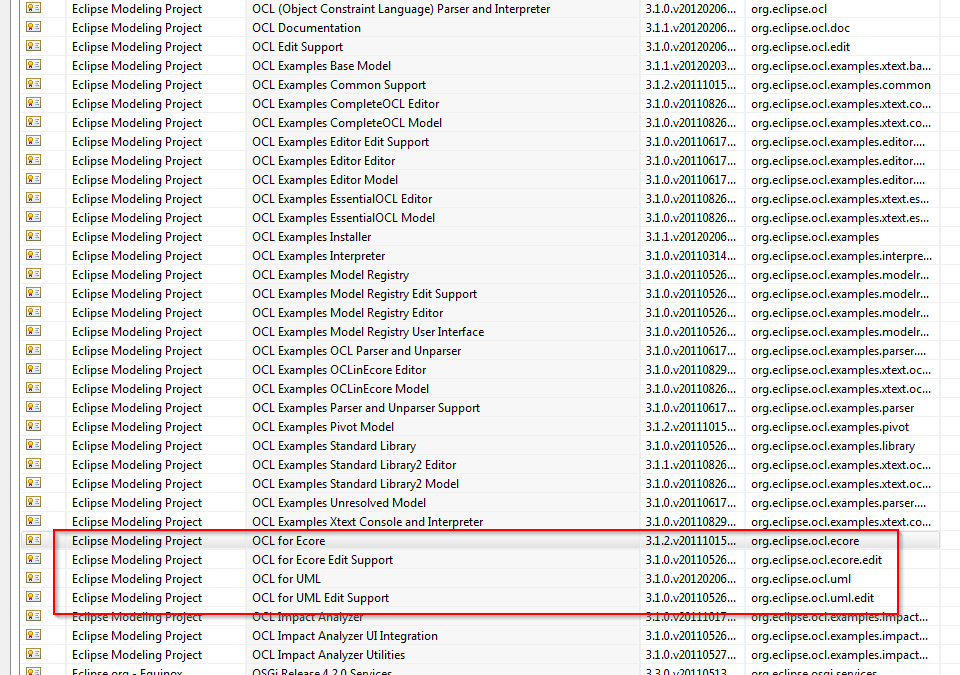
Task: Click the name 'OCL Impact Analyzer Utilities'
Action: [x=329, y=655]
